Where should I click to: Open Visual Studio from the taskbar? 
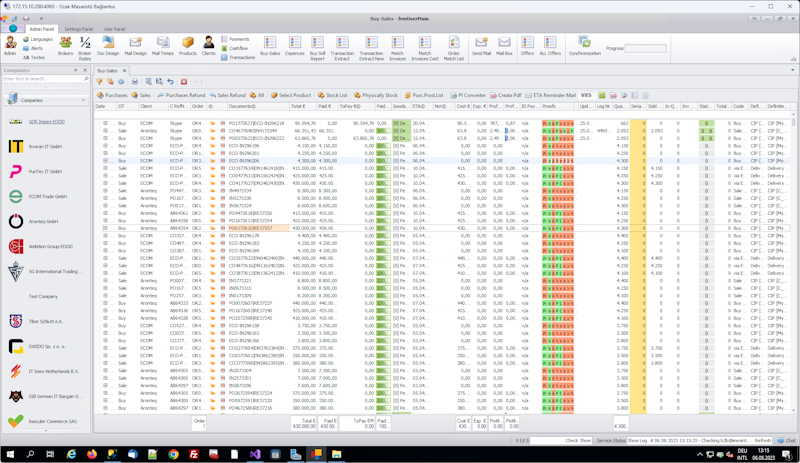255,454
